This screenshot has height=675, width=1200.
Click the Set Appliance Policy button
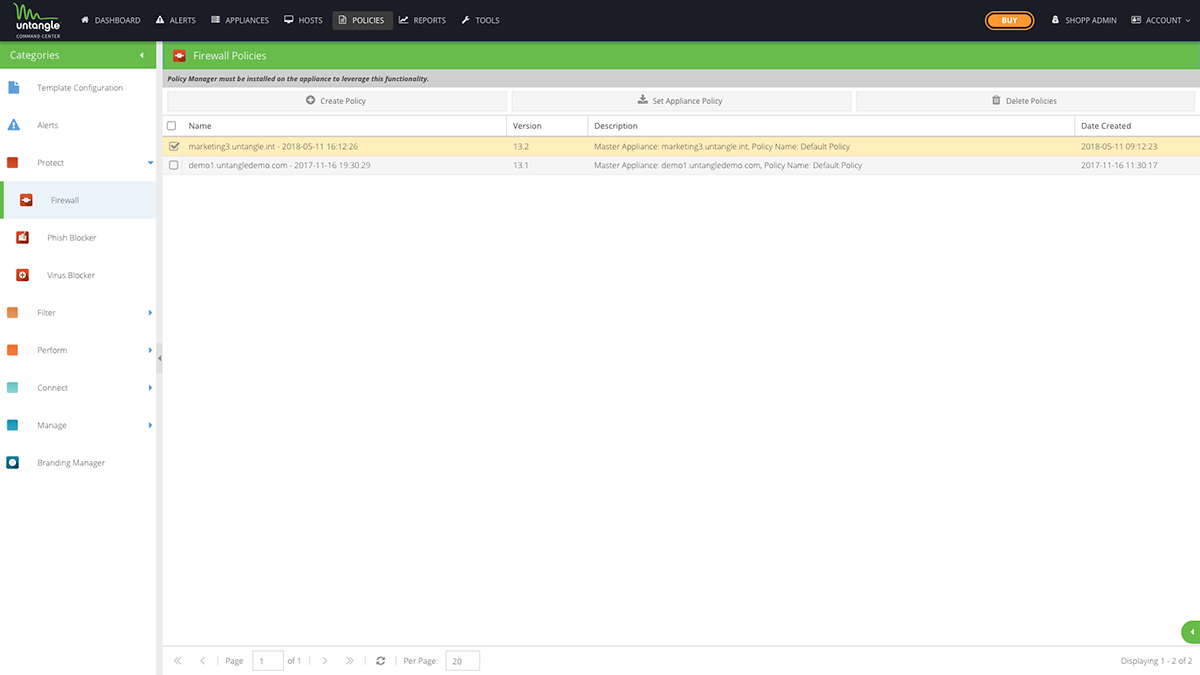pyautogui.click(x=681, y=101)
